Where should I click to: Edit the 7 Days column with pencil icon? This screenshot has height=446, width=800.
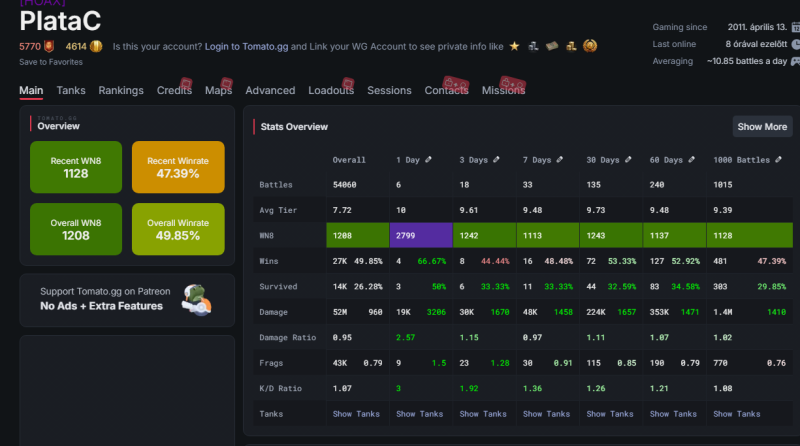[x=560, y=160]
